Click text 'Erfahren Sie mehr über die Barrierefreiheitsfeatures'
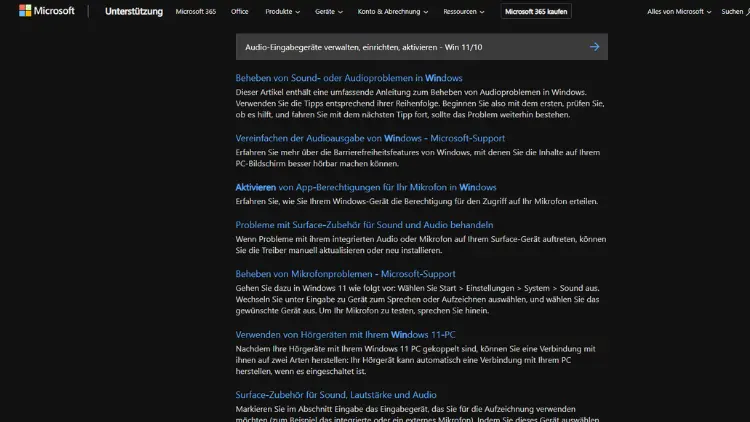This screenshot has width=750, height=422. point(418,158)
